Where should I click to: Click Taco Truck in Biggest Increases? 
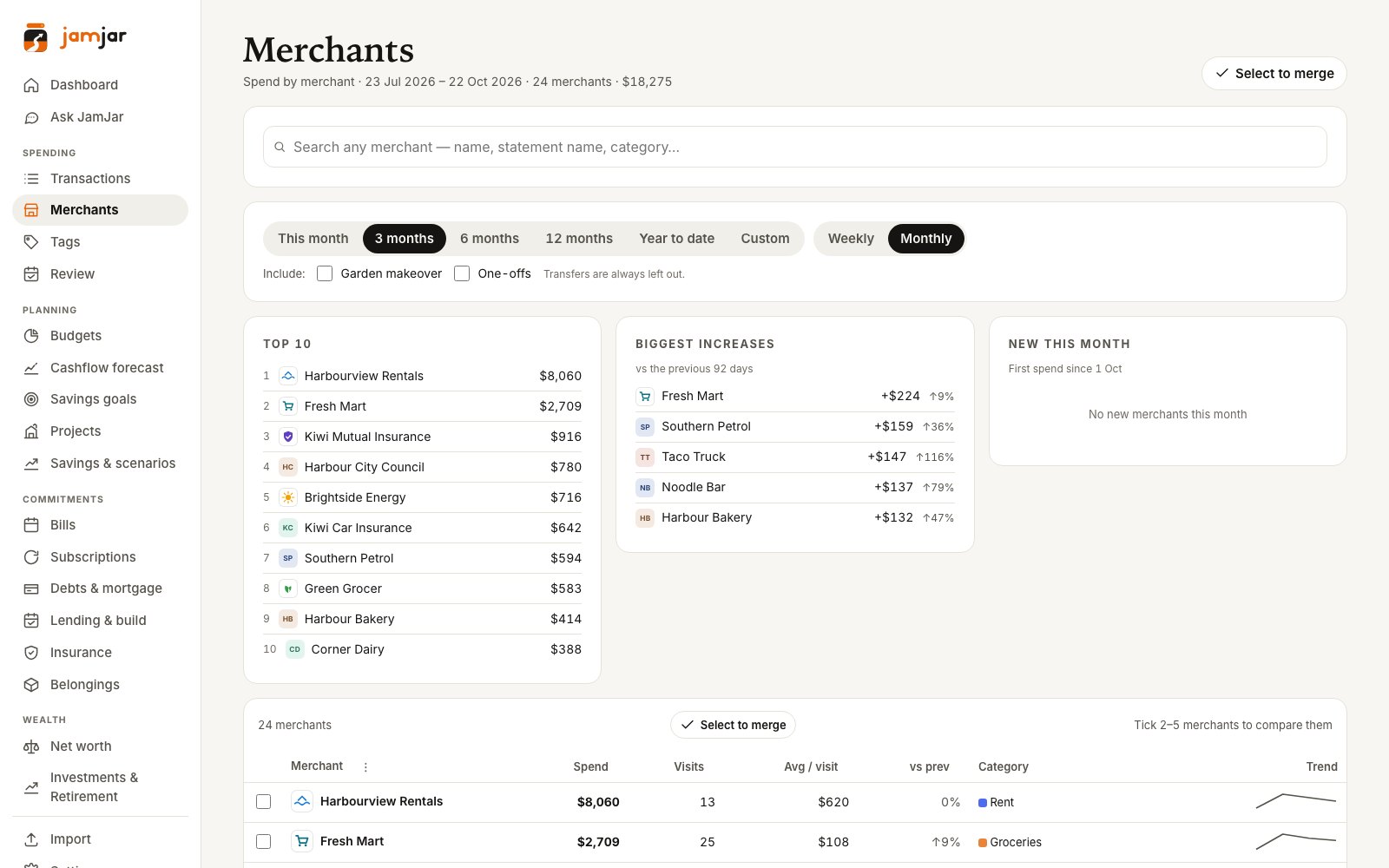[794, 457]
